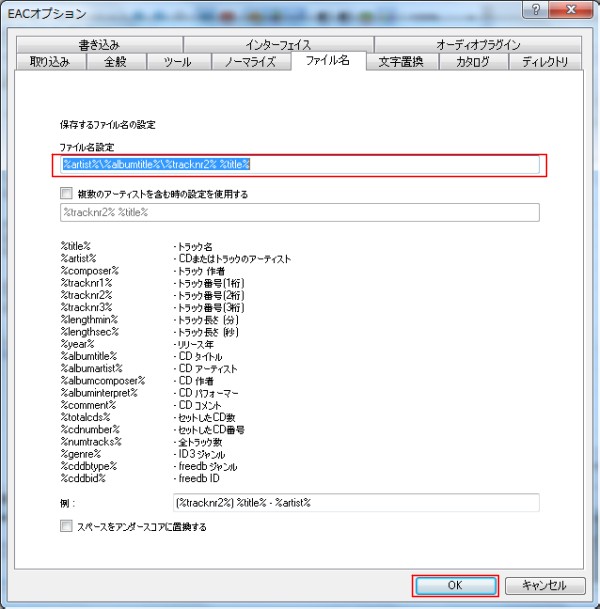Viewport: 600px width, 609px height.
Task: Click the ファイル名設定 text field
Action: pos(299,164)
